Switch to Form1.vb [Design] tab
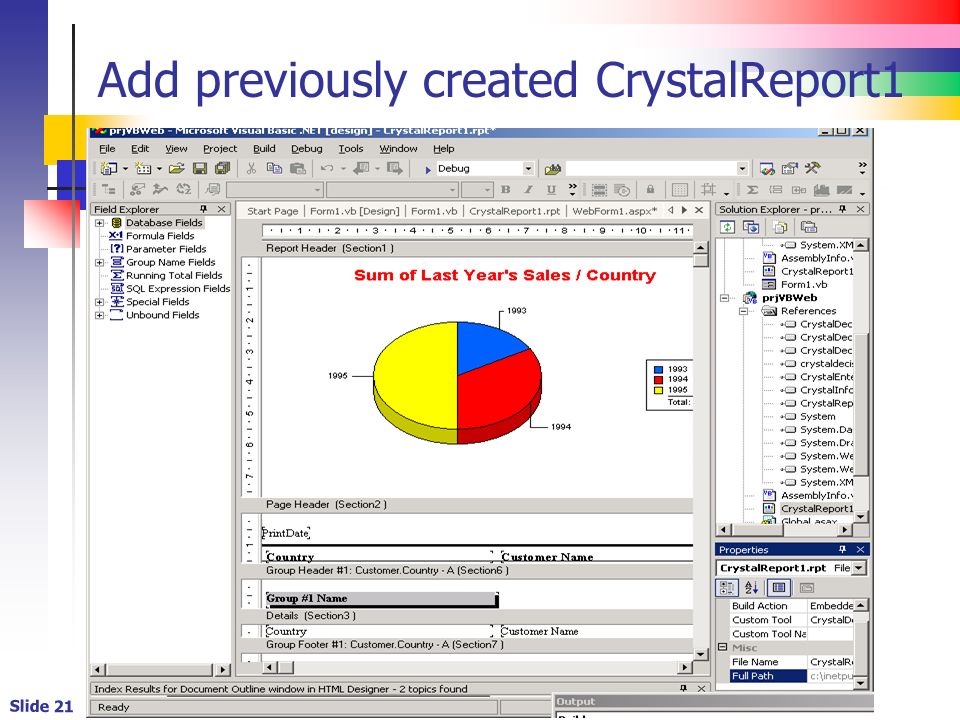 (x=354, y=211)
